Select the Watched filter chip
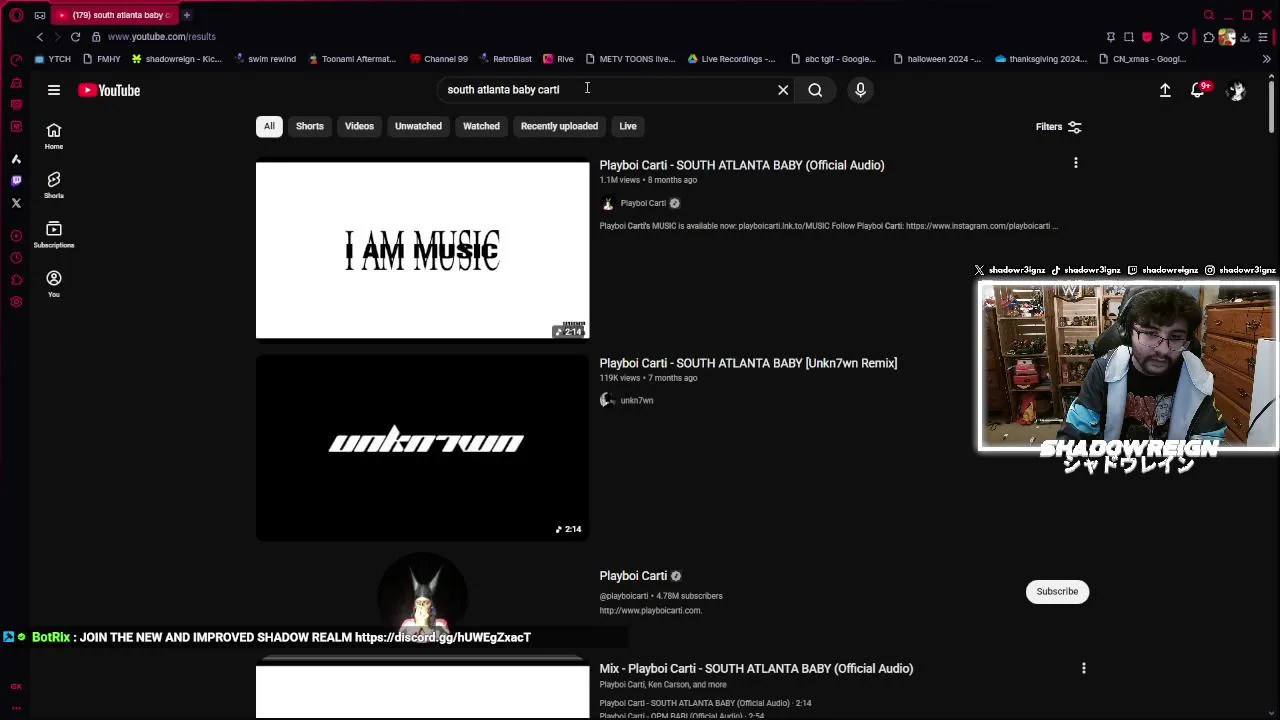 (481, 126)
